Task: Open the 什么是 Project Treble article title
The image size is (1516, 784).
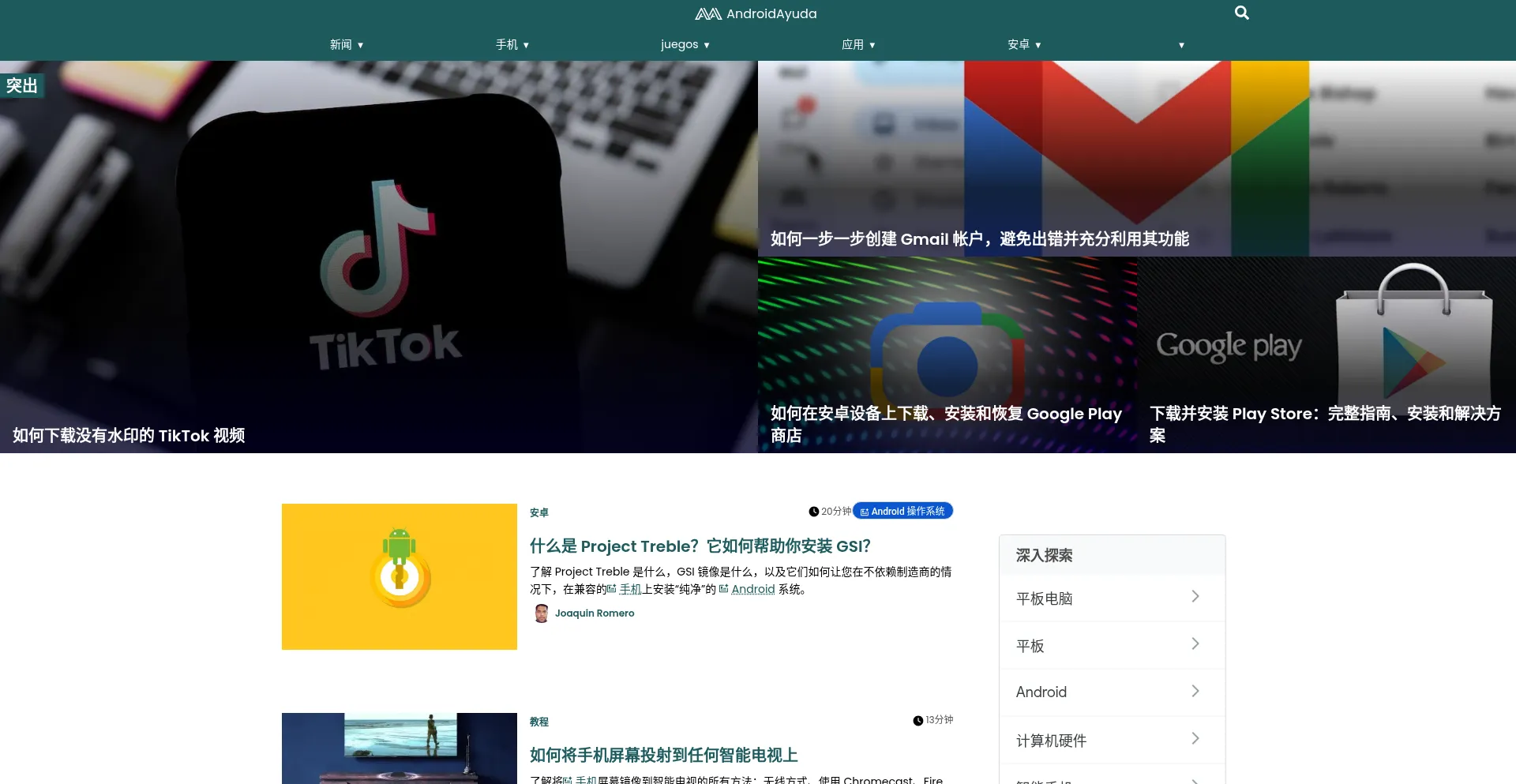Action: pyautogui.click(x=700, y=546)
